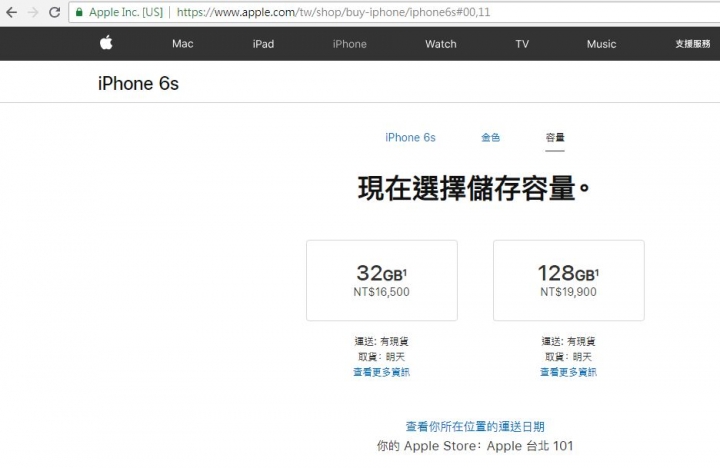Click the browser forward arrow
Image resolution: width=720 pixels, height=468 pixels.
point(33,12)
